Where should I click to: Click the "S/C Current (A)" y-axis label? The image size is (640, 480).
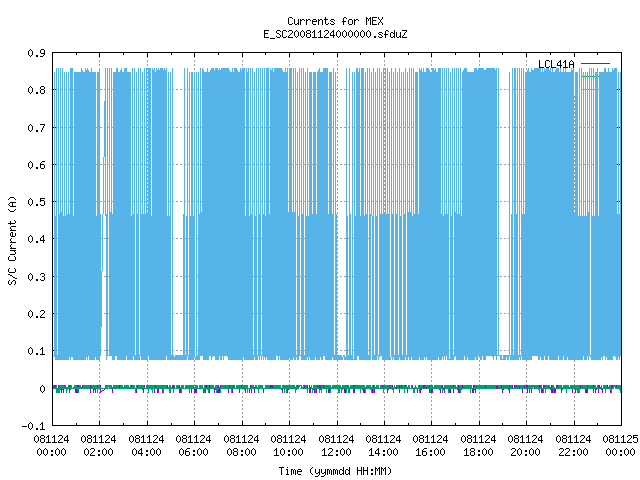coord(13,241)
